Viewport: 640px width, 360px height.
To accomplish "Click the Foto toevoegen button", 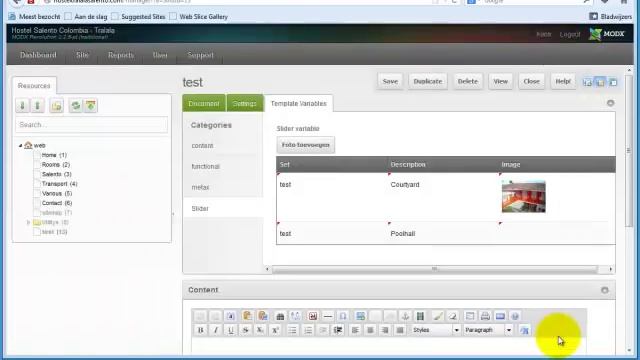I will pos(306,145).
